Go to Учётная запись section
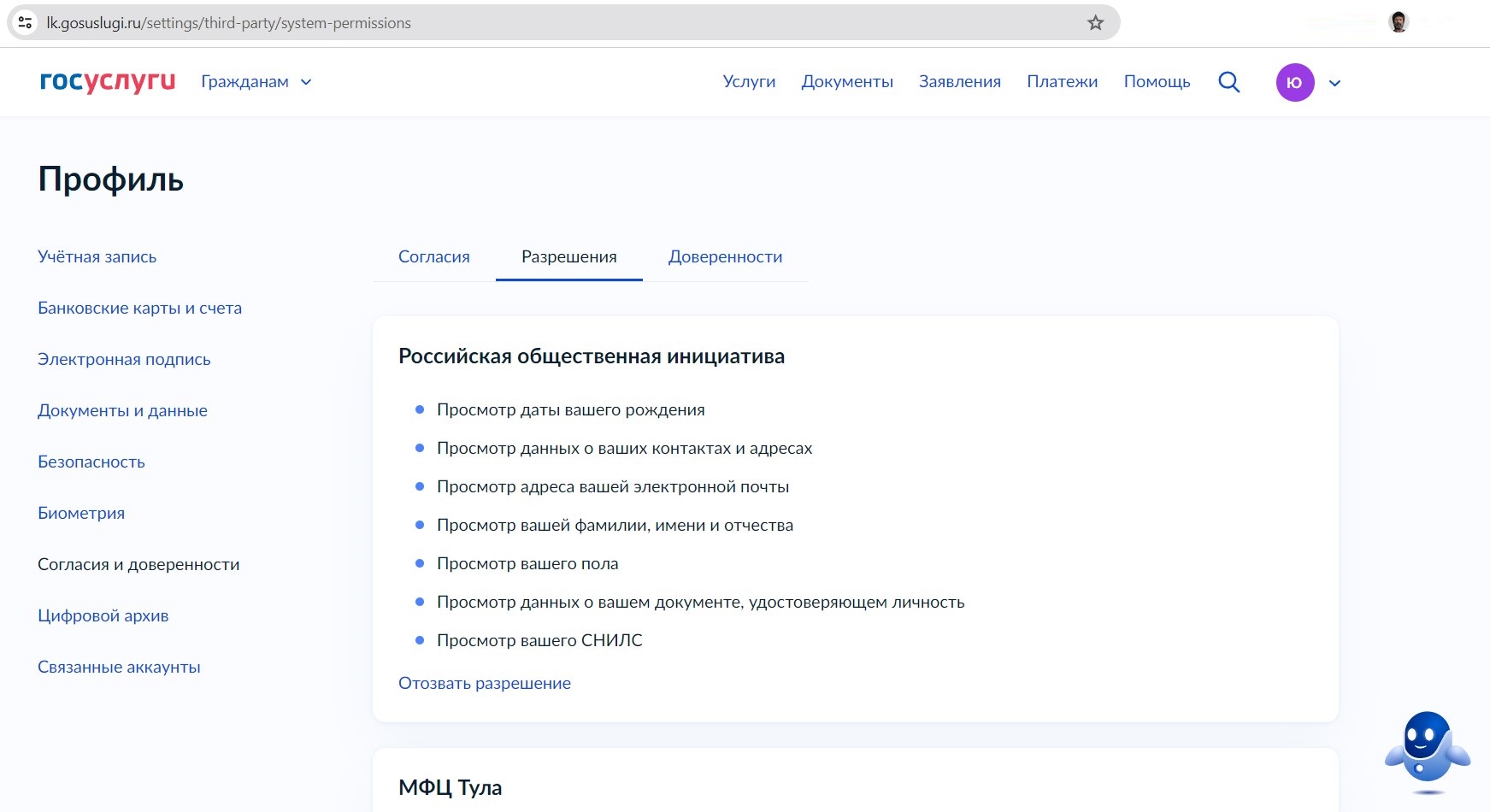Viewport: 1490px width, 812px height. point(97,256)
